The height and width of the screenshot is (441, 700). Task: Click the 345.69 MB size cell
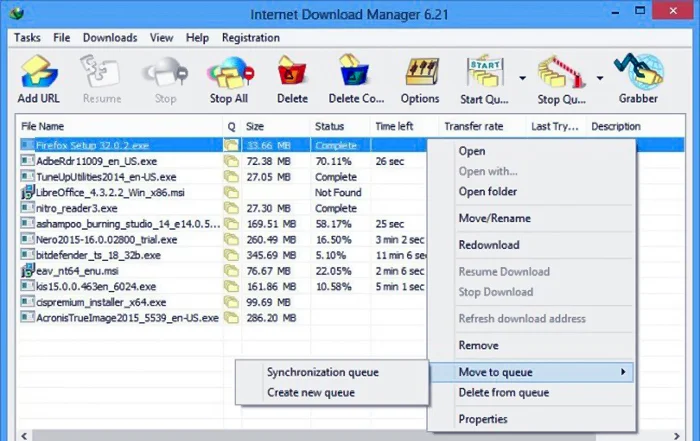pyautogui.click(x=271, y=255)
